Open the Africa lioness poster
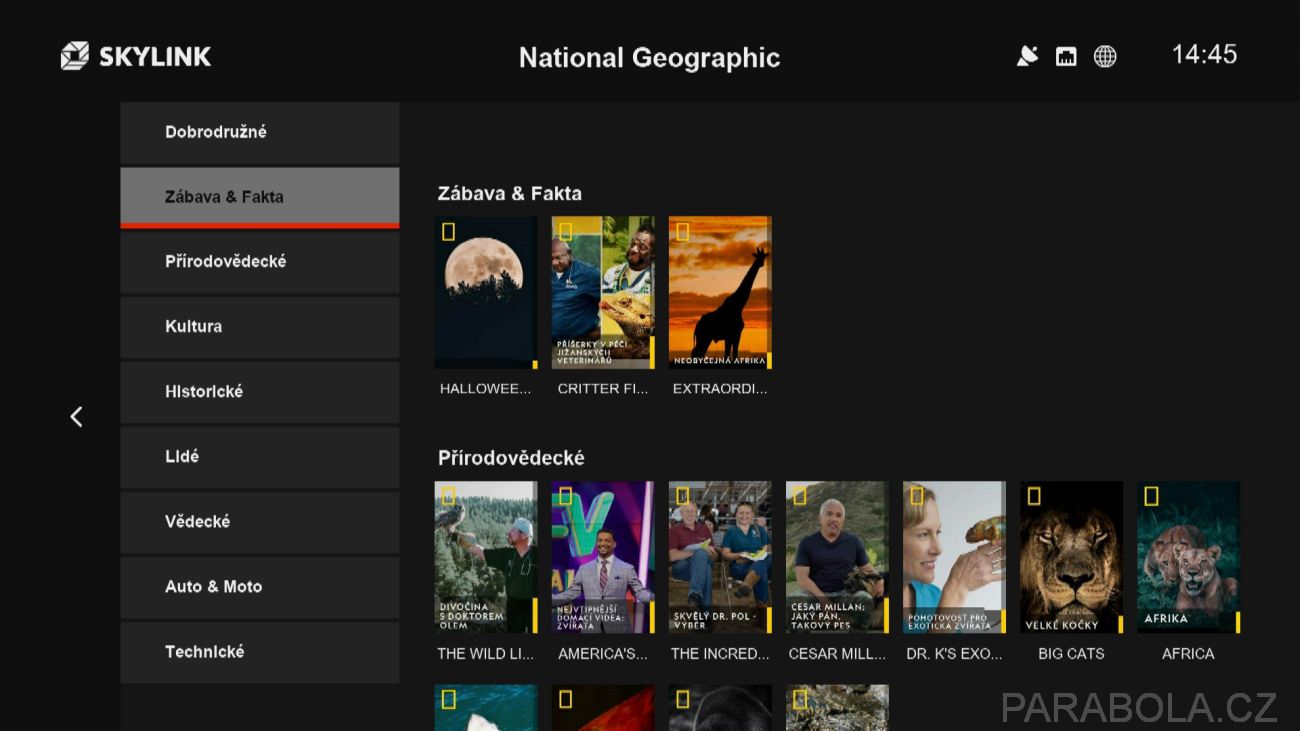 [1188, 557]
